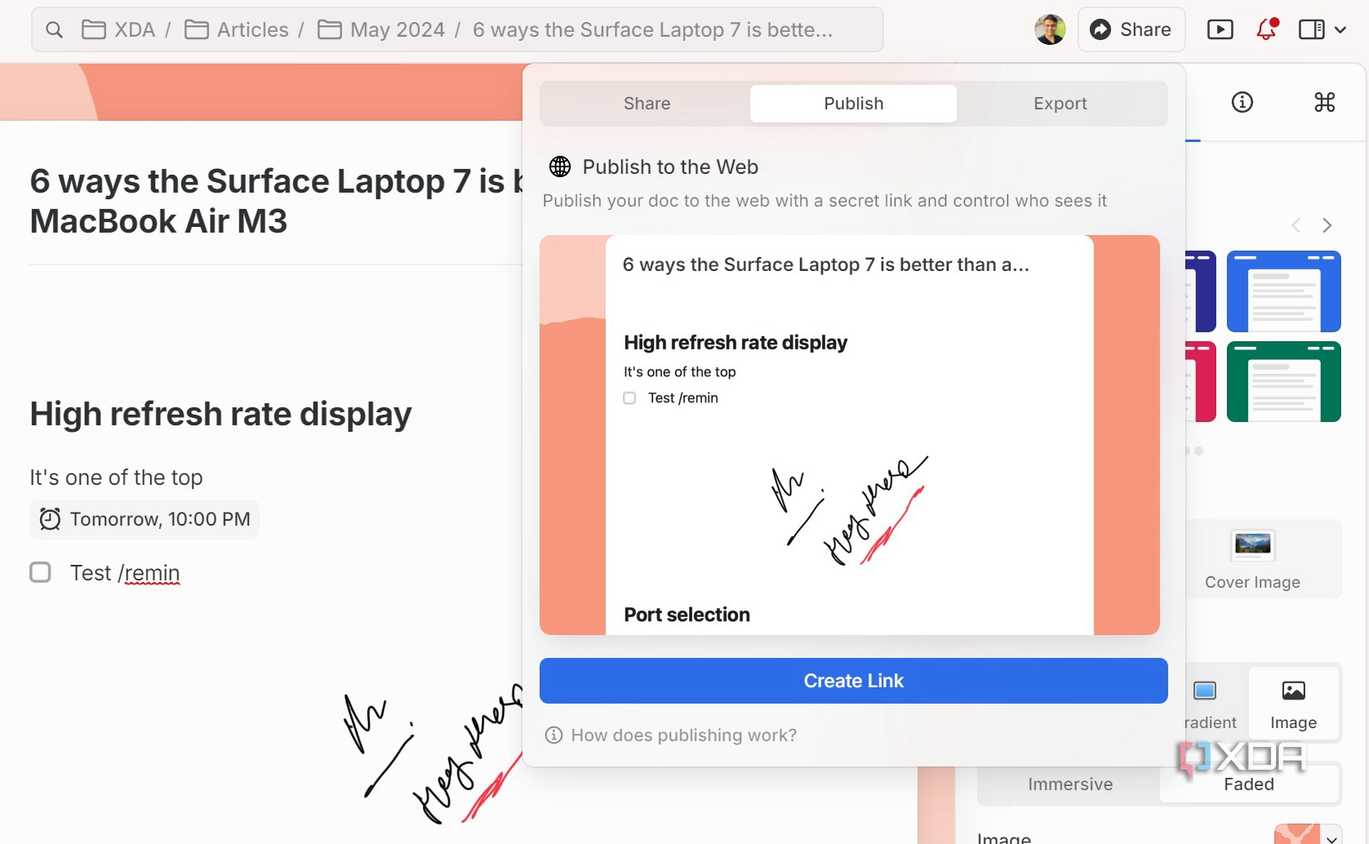The height and width of the screenshot is (844, 1369).
Task: Switch to the Share tab in popup
Action: click(x=647, y=103)
